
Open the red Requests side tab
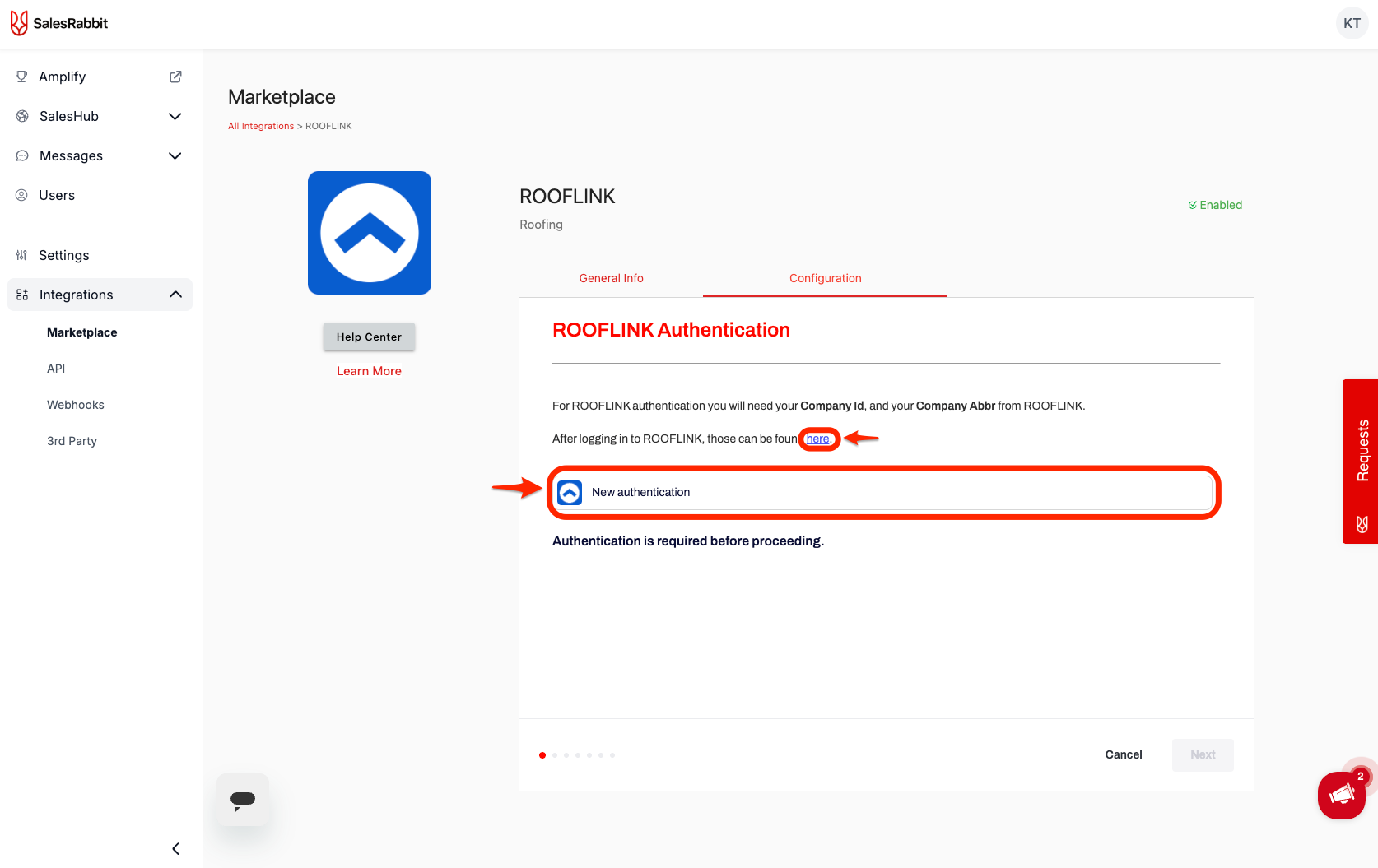click(x=1362, y=461)
